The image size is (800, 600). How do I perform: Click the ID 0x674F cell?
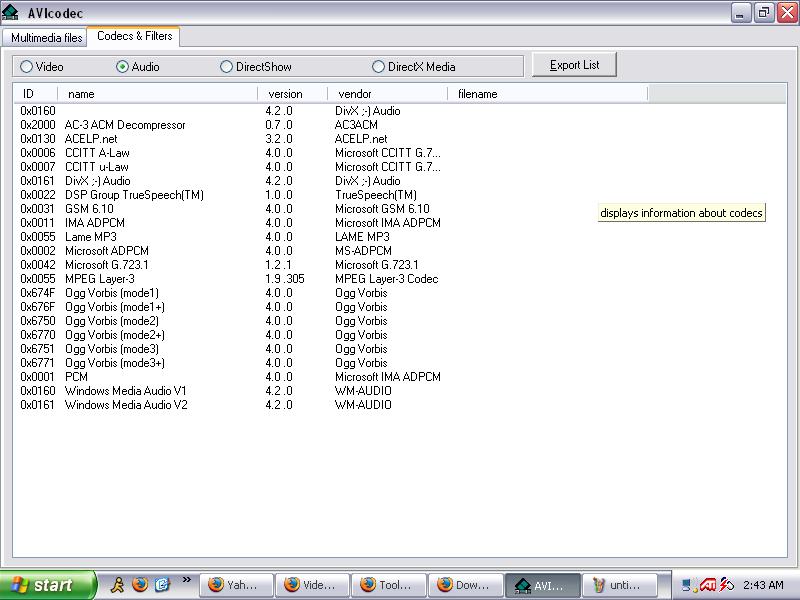click(37, 293)
